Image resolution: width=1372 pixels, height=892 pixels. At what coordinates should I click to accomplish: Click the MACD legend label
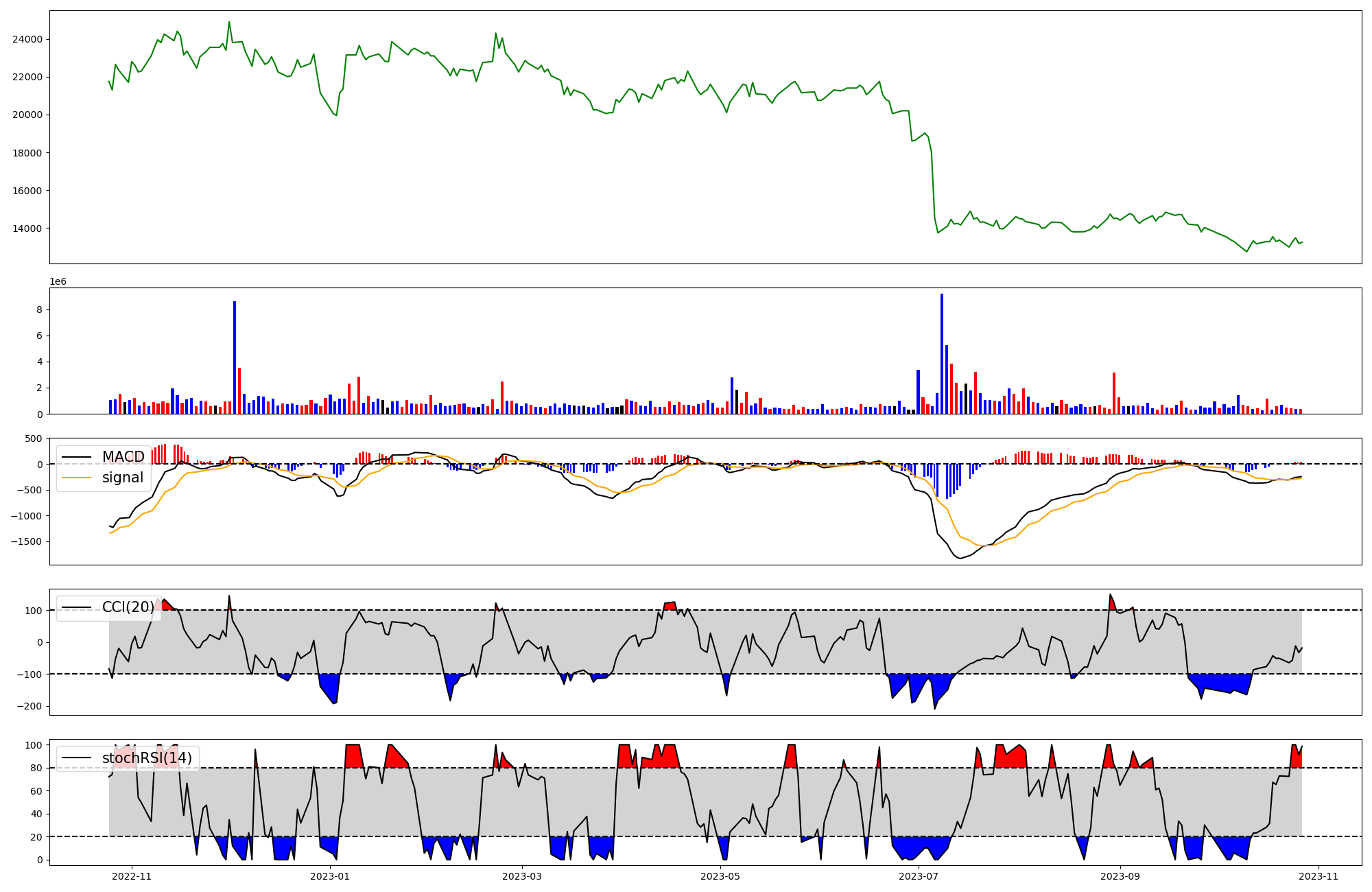click(x=123, y=457)
